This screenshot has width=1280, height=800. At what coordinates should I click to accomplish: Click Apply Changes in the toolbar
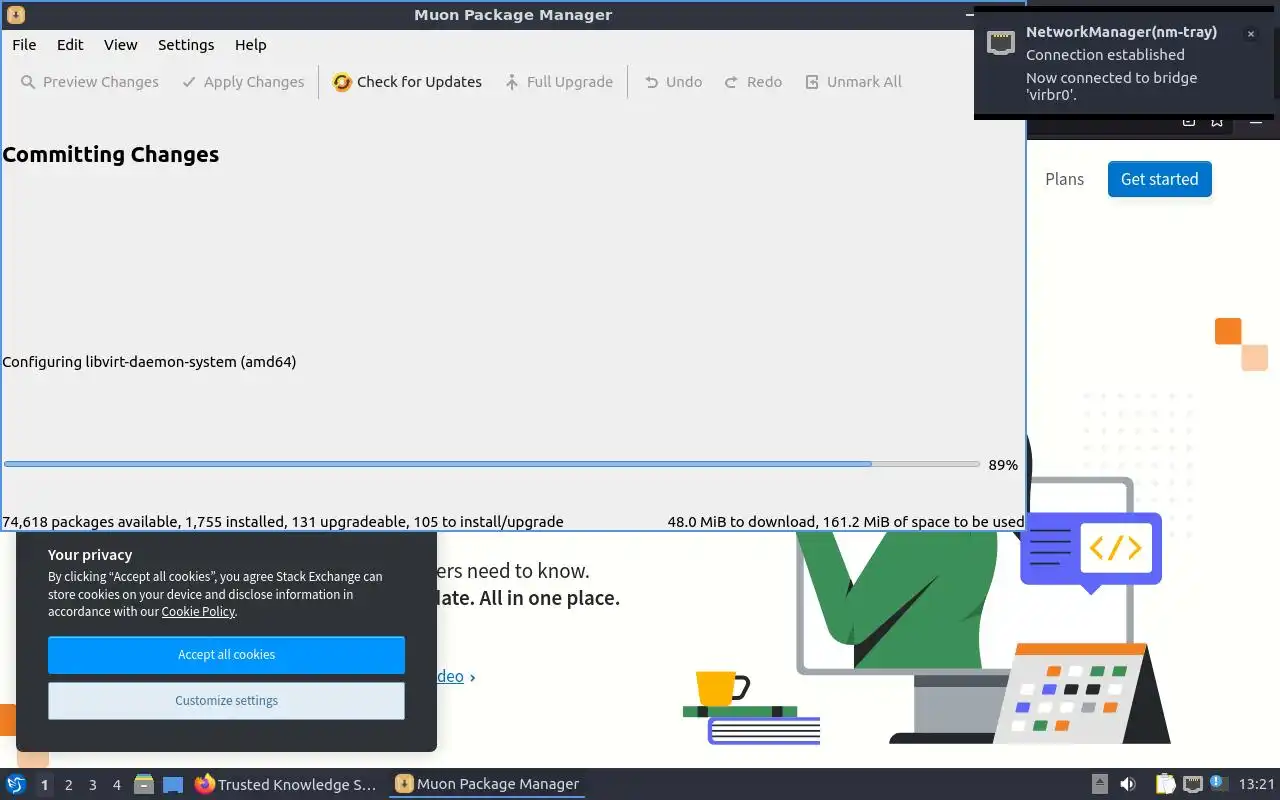click(x=243, y=82)
